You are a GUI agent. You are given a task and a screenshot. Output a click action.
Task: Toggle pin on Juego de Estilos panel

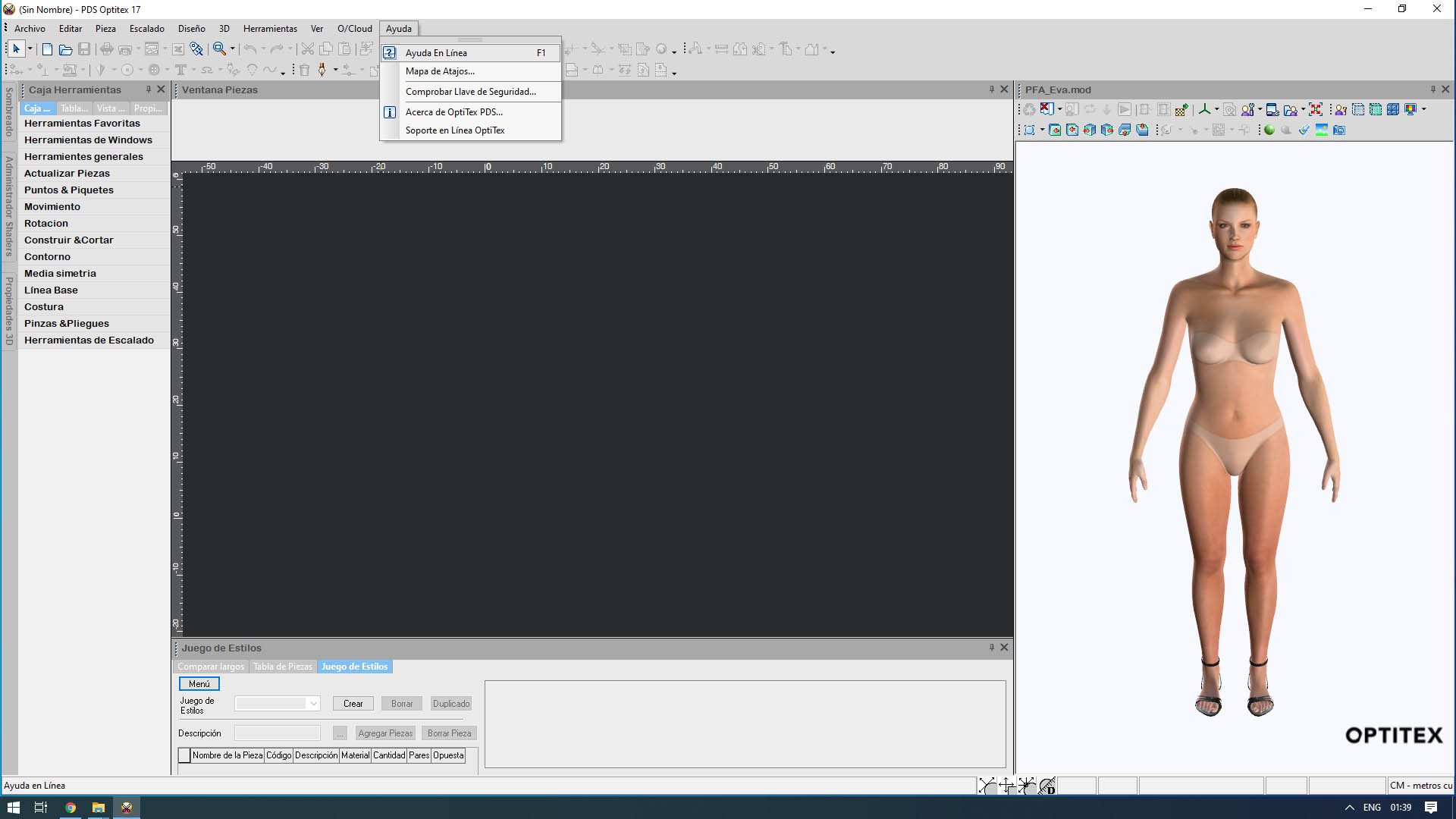click(991, 648)
